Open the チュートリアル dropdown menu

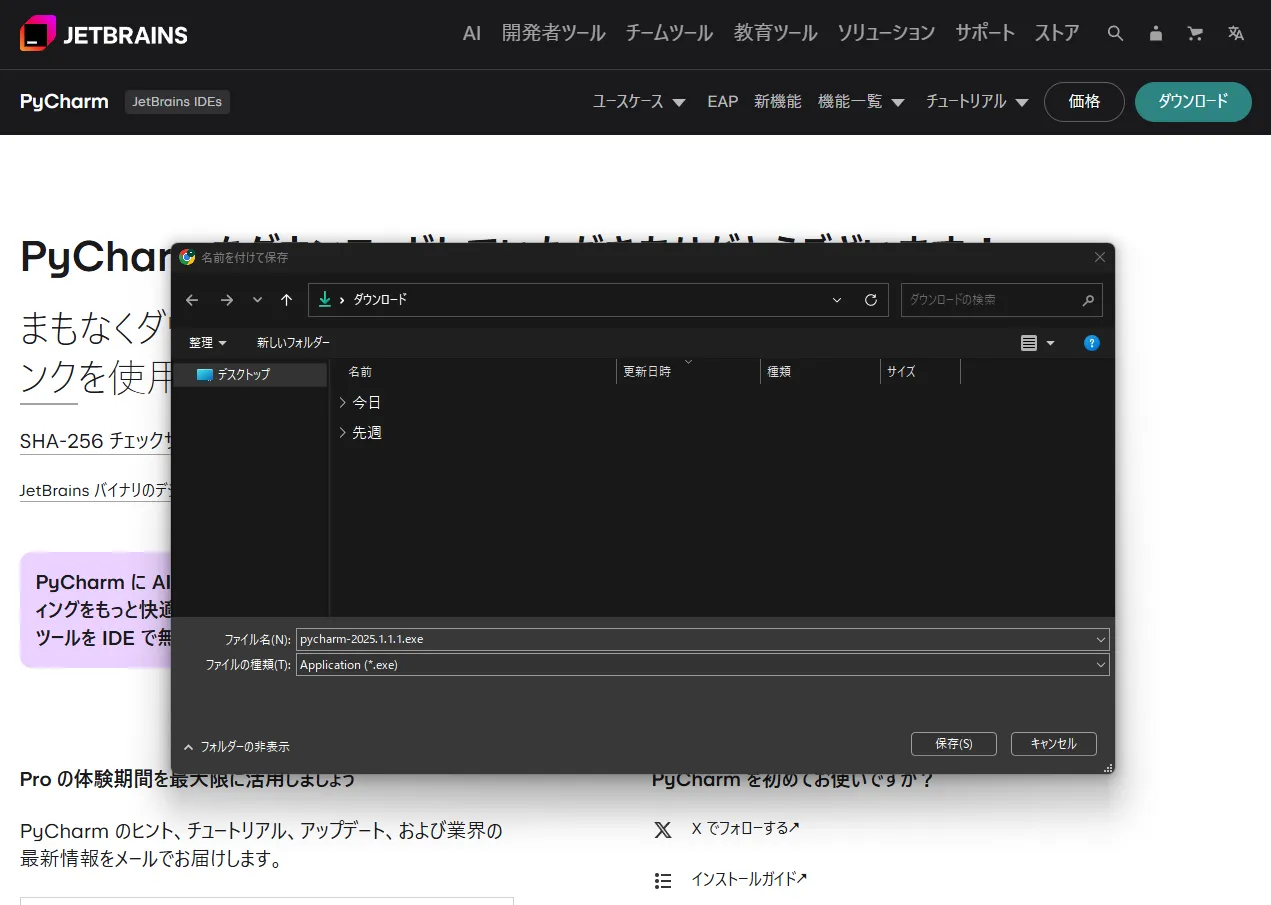pyautogui.click(x=977, y=101)
